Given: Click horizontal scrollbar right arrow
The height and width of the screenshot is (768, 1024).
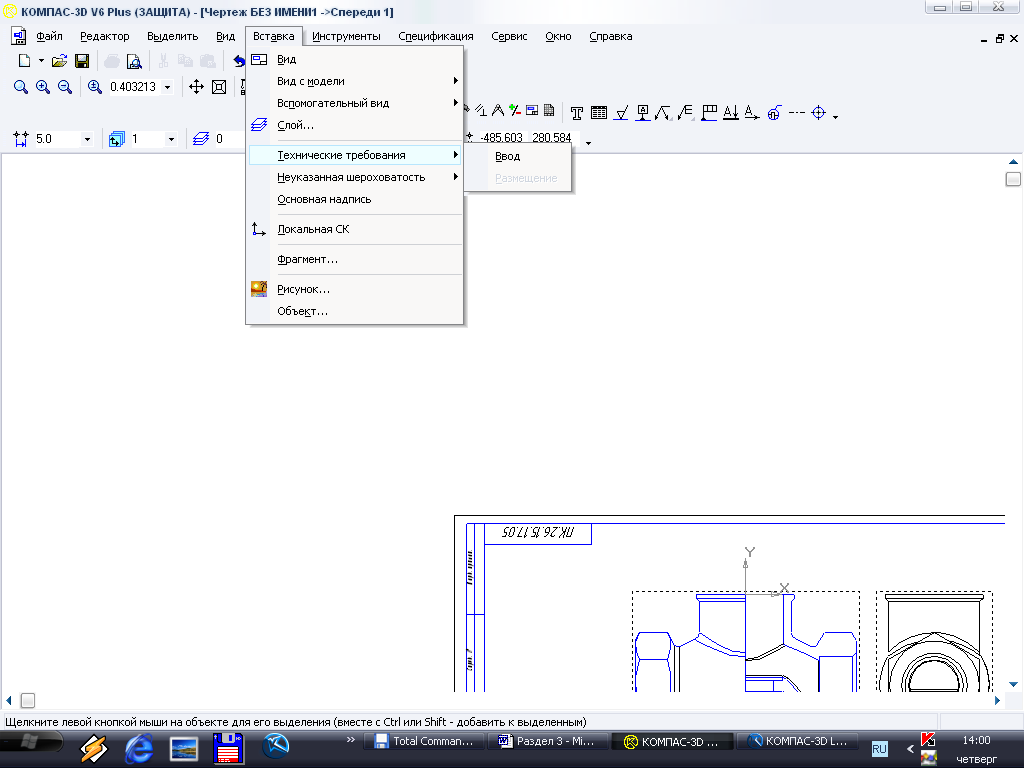Looking at the screenshot, I should 997,700.
